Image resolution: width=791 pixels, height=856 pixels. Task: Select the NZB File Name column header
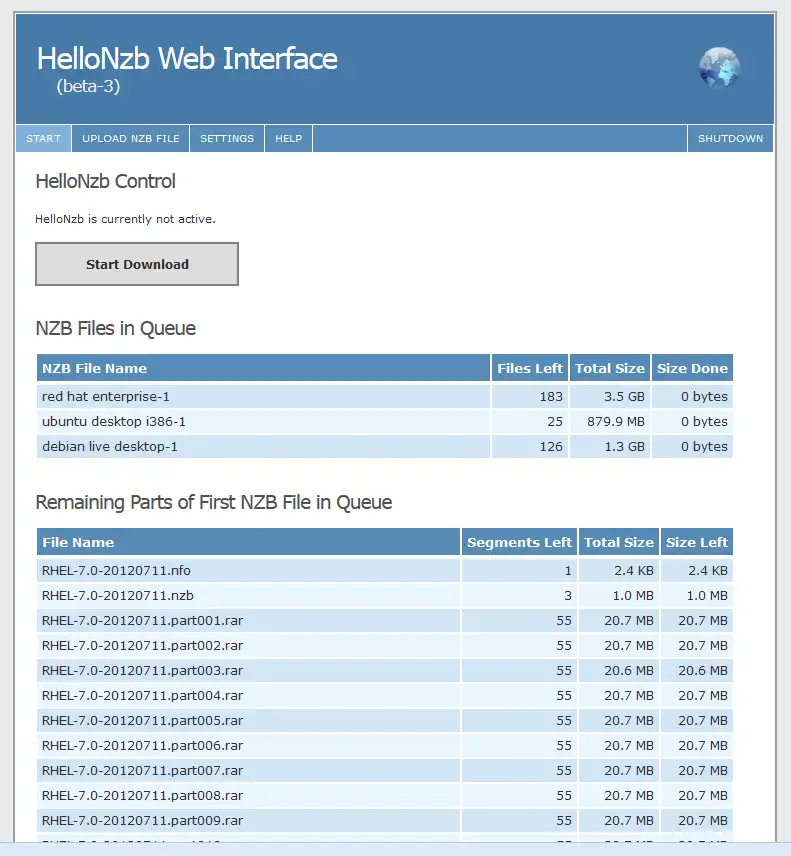click(263, 368)
